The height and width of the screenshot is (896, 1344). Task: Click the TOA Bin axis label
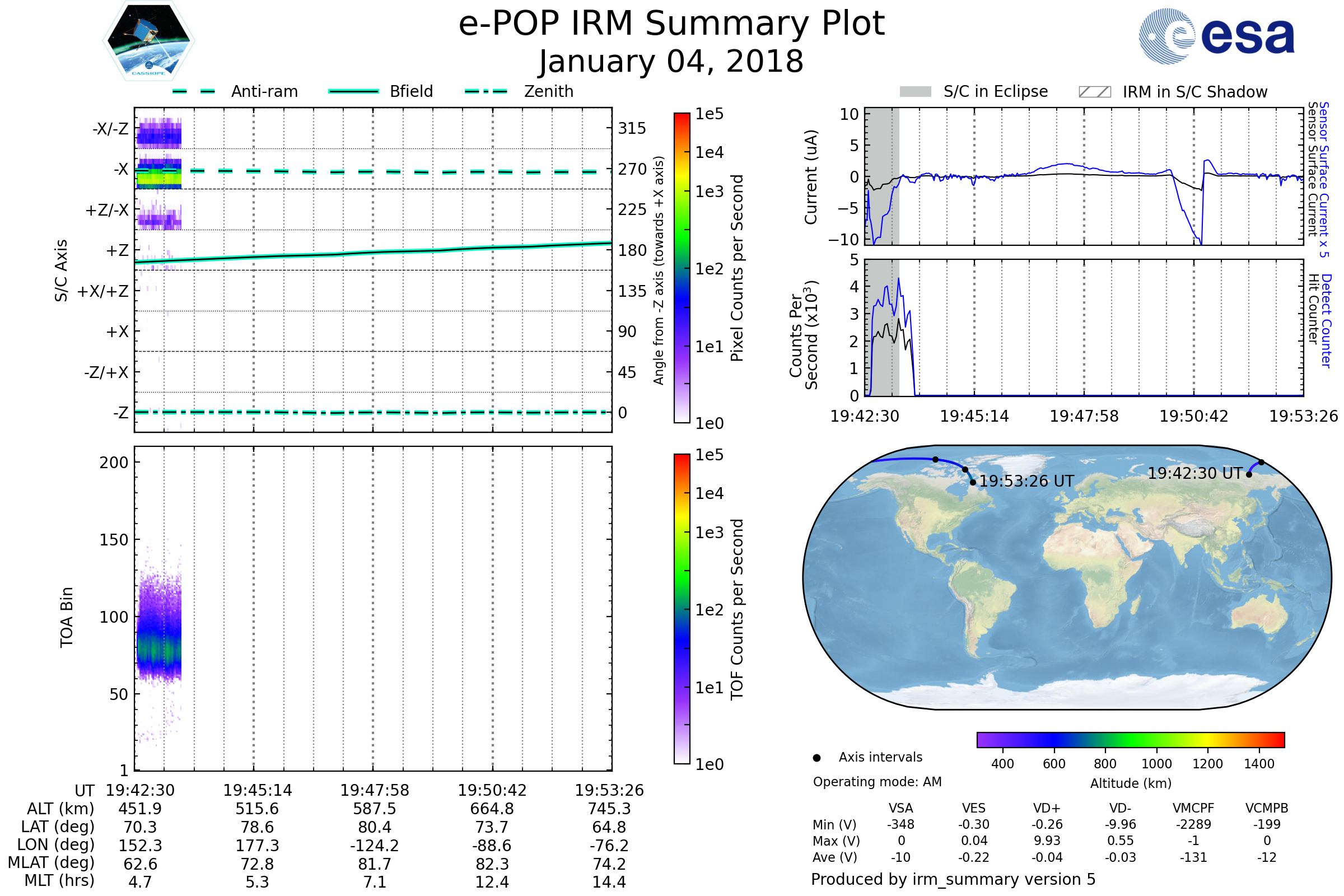click(67, 617)
